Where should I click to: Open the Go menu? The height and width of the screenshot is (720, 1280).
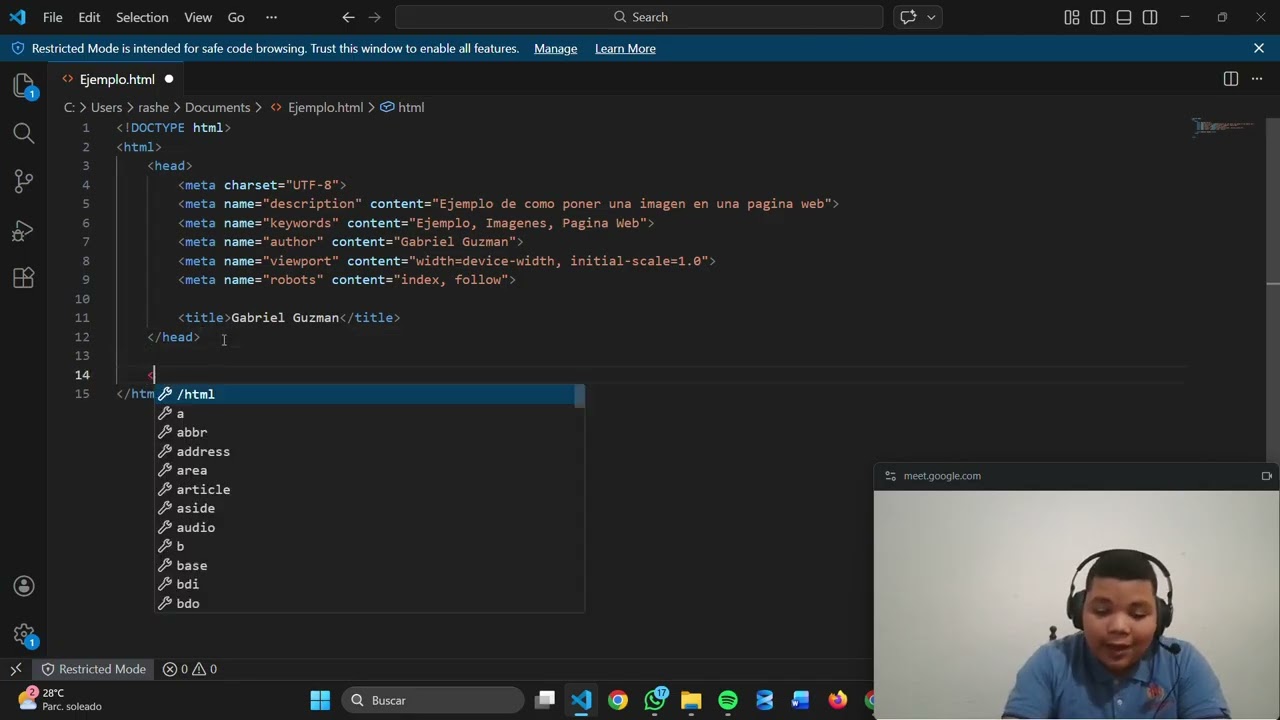coord(236,17)
